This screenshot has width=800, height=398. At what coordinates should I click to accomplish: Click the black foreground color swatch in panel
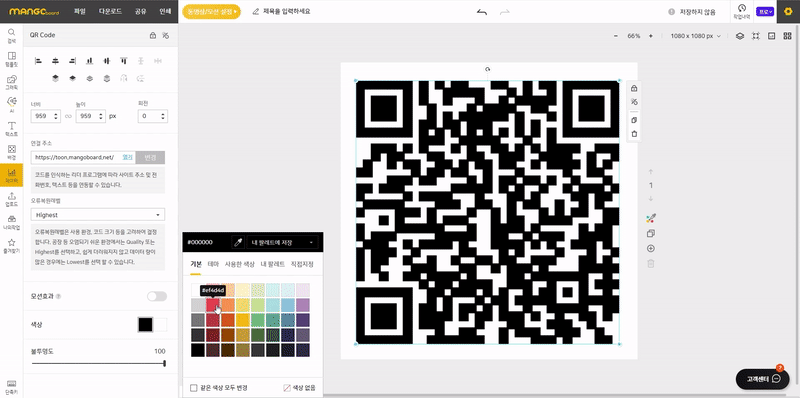[x=145, y=325]
